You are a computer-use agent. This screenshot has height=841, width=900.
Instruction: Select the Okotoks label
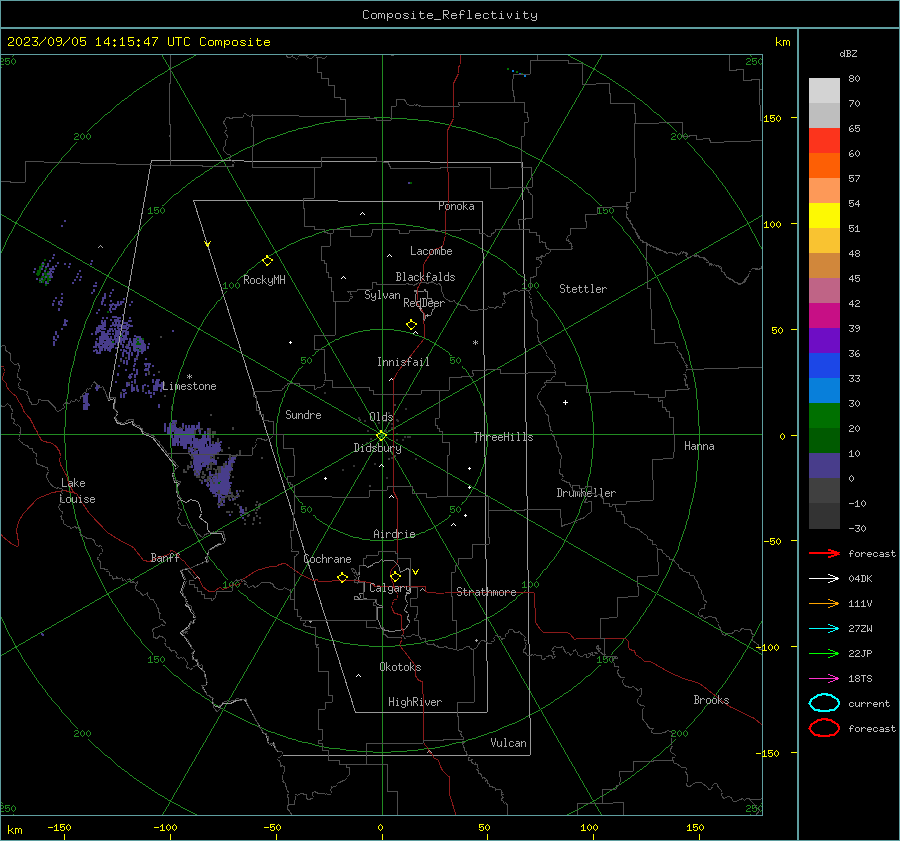[x=400, y=667]
